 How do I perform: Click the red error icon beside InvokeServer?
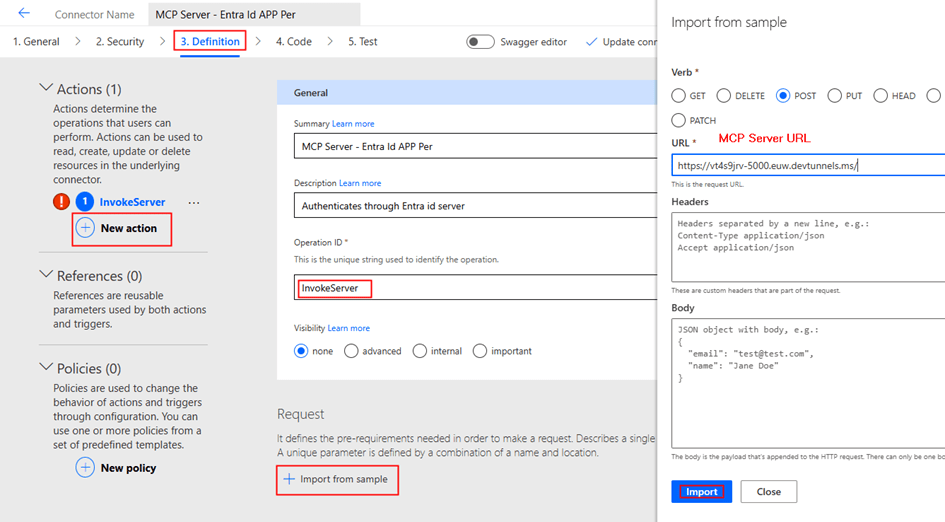pyautogui.click(x=61, y=202)
